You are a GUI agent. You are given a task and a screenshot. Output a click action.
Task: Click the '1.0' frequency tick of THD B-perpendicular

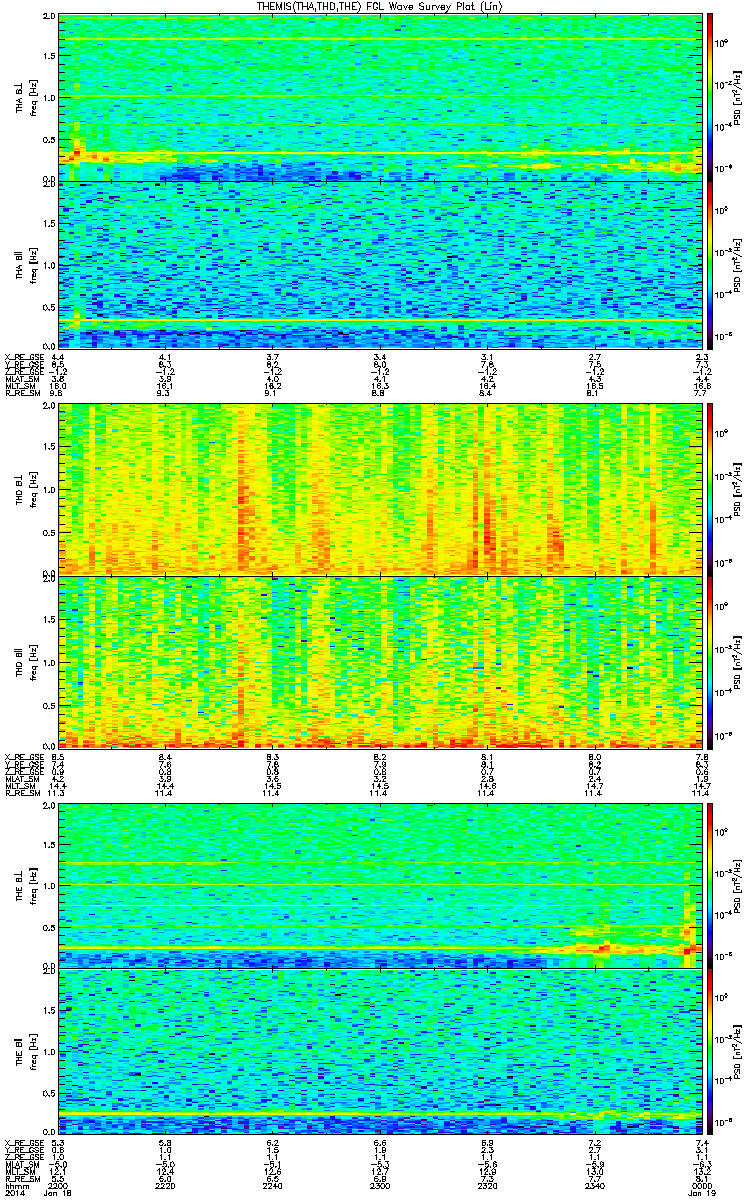click(50, 490)
